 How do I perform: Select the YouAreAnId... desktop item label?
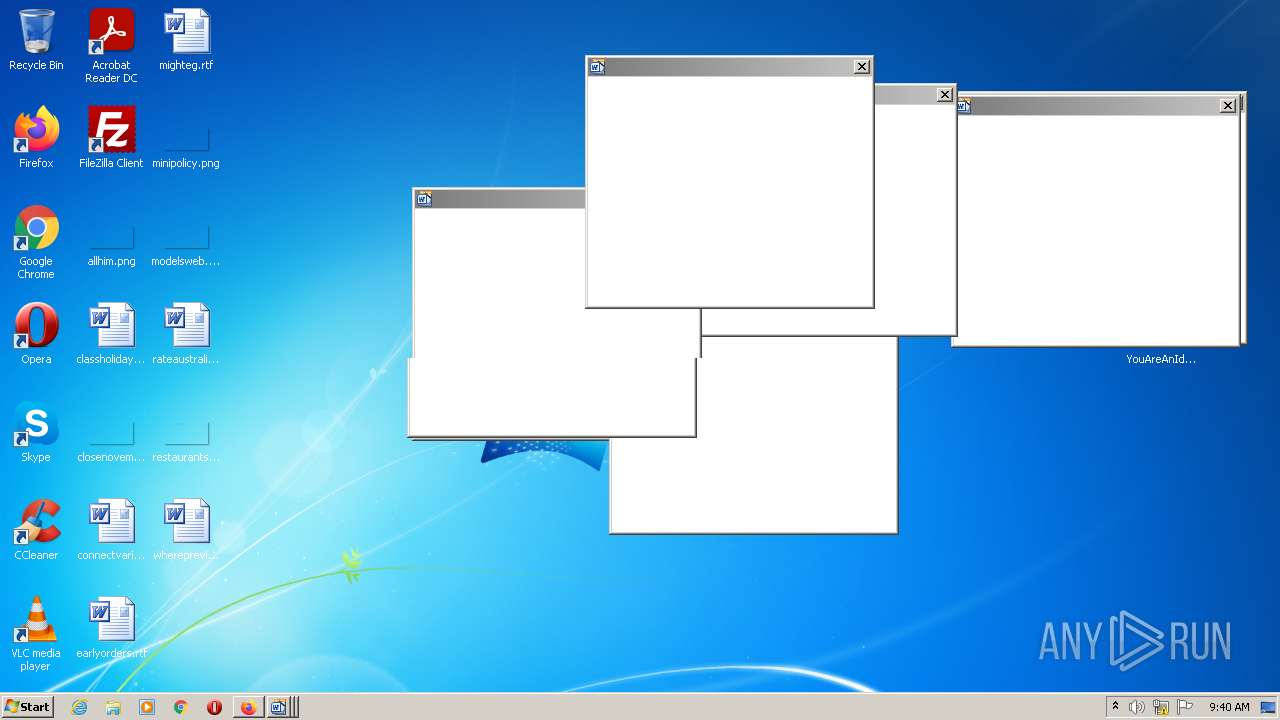1161,359
